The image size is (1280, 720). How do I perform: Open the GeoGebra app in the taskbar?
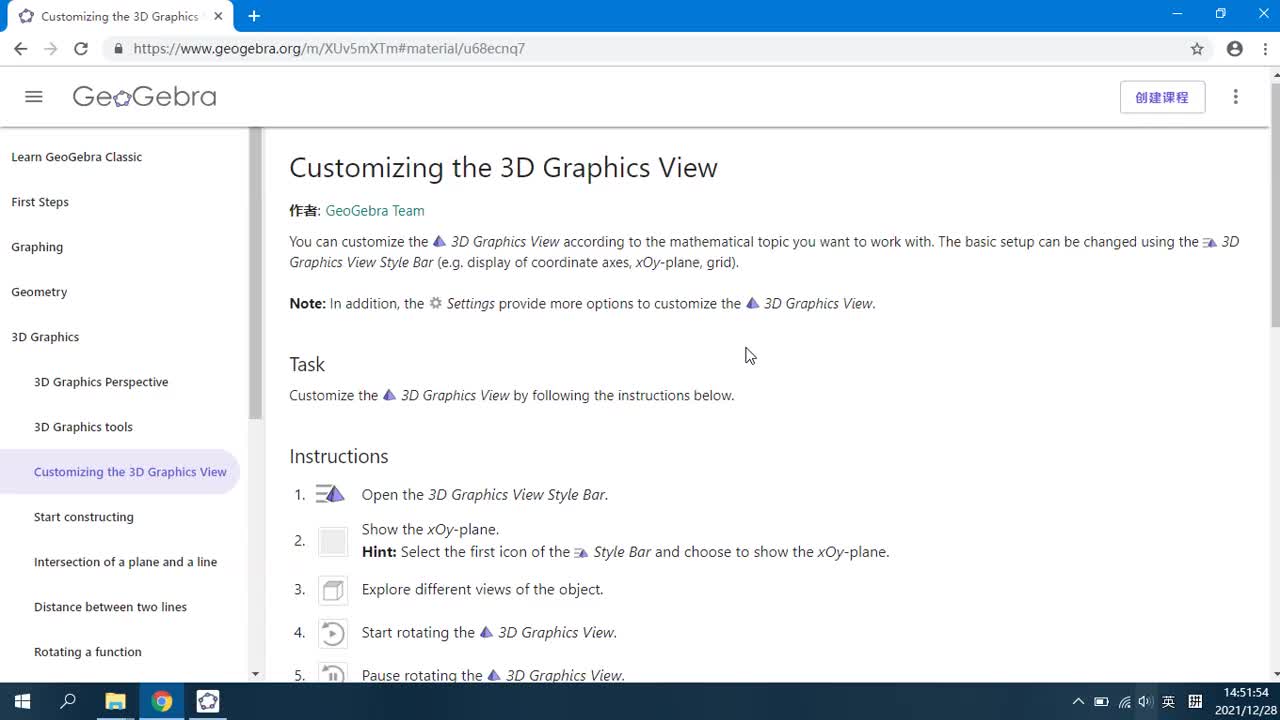coord(208,701)
